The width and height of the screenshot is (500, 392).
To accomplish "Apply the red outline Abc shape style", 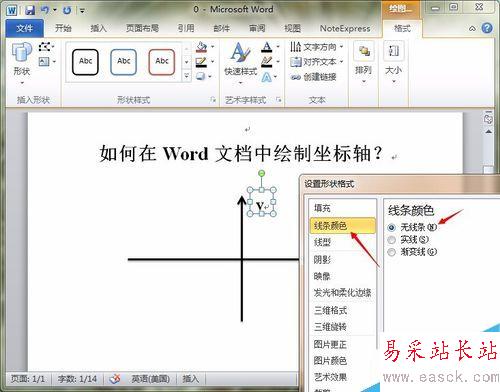I will [x=162, y=62].
